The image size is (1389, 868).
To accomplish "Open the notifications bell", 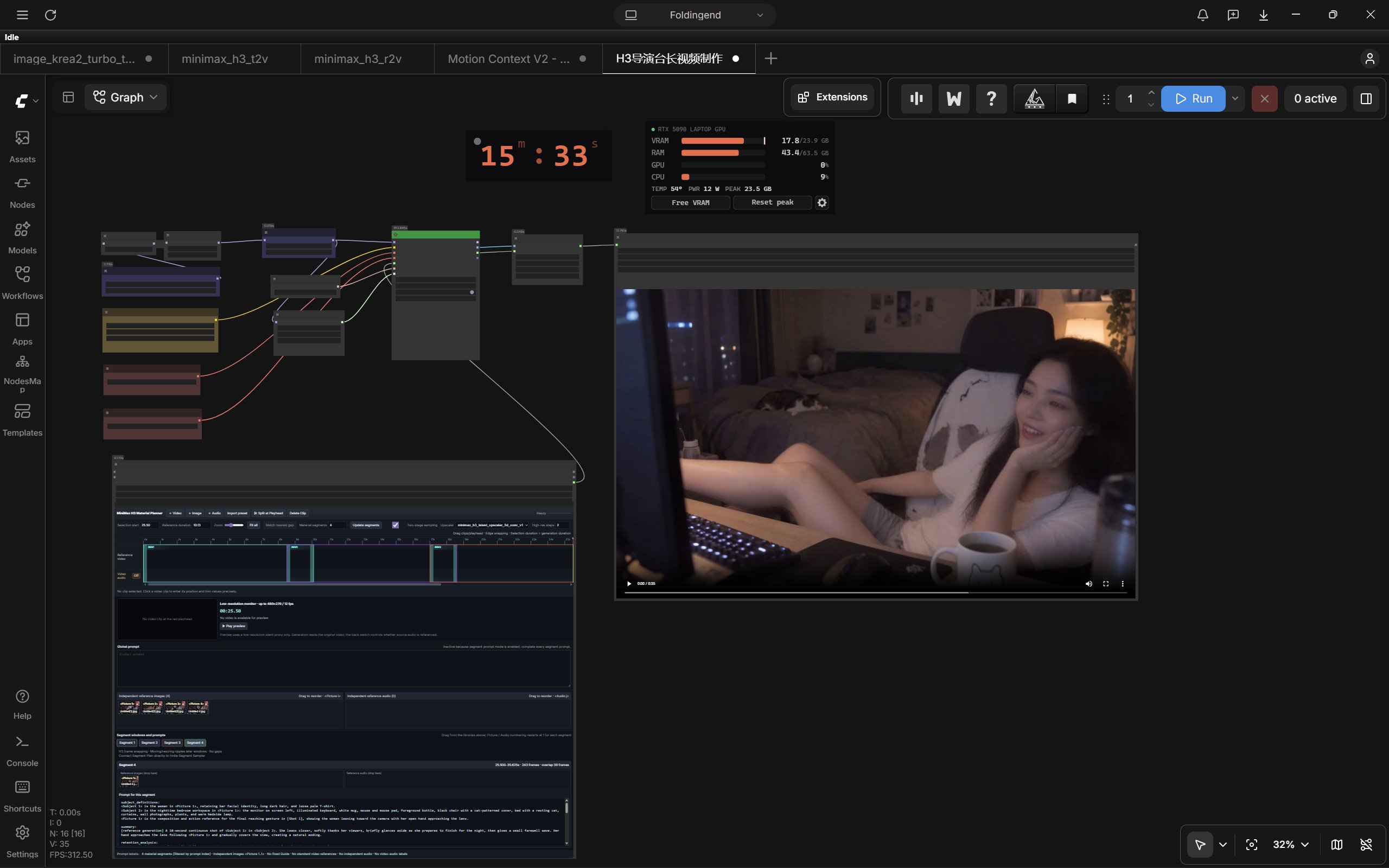I will (x=1202, y=15).
